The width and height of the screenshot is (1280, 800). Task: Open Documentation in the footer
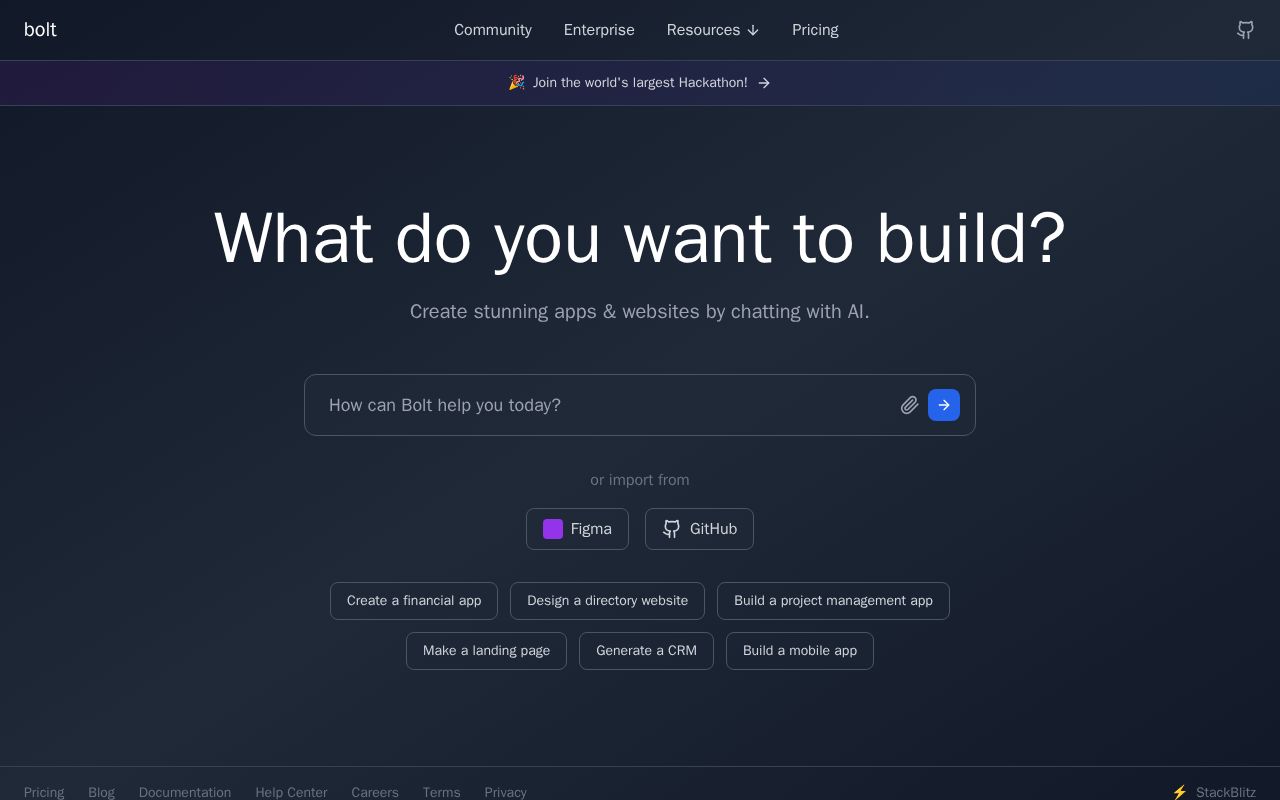click(x=185, y=792)
